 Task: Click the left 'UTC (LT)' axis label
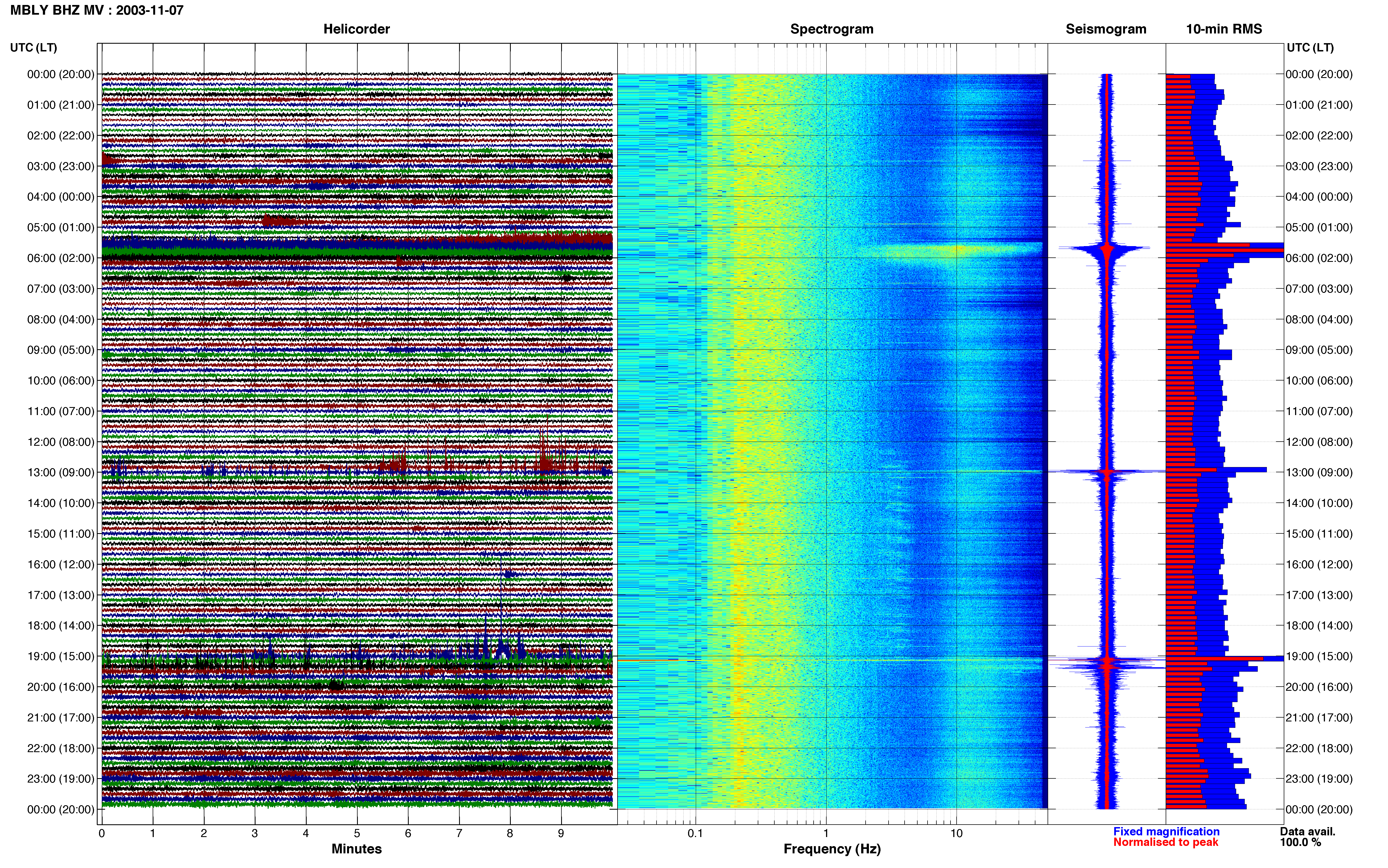coord(33,48)
